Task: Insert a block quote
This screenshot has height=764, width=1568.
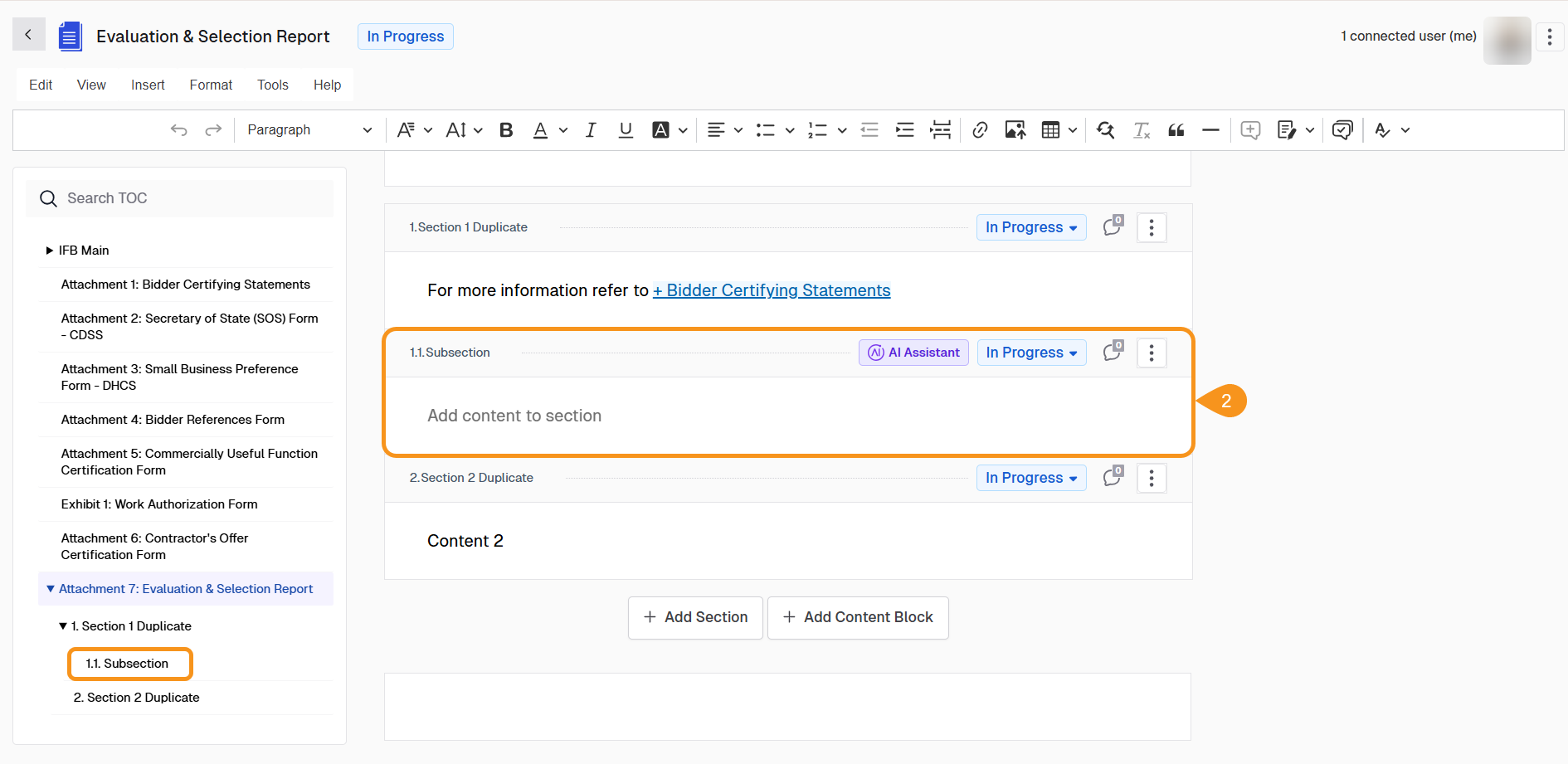Action: pyautogui.click(x=1176, y=129)
